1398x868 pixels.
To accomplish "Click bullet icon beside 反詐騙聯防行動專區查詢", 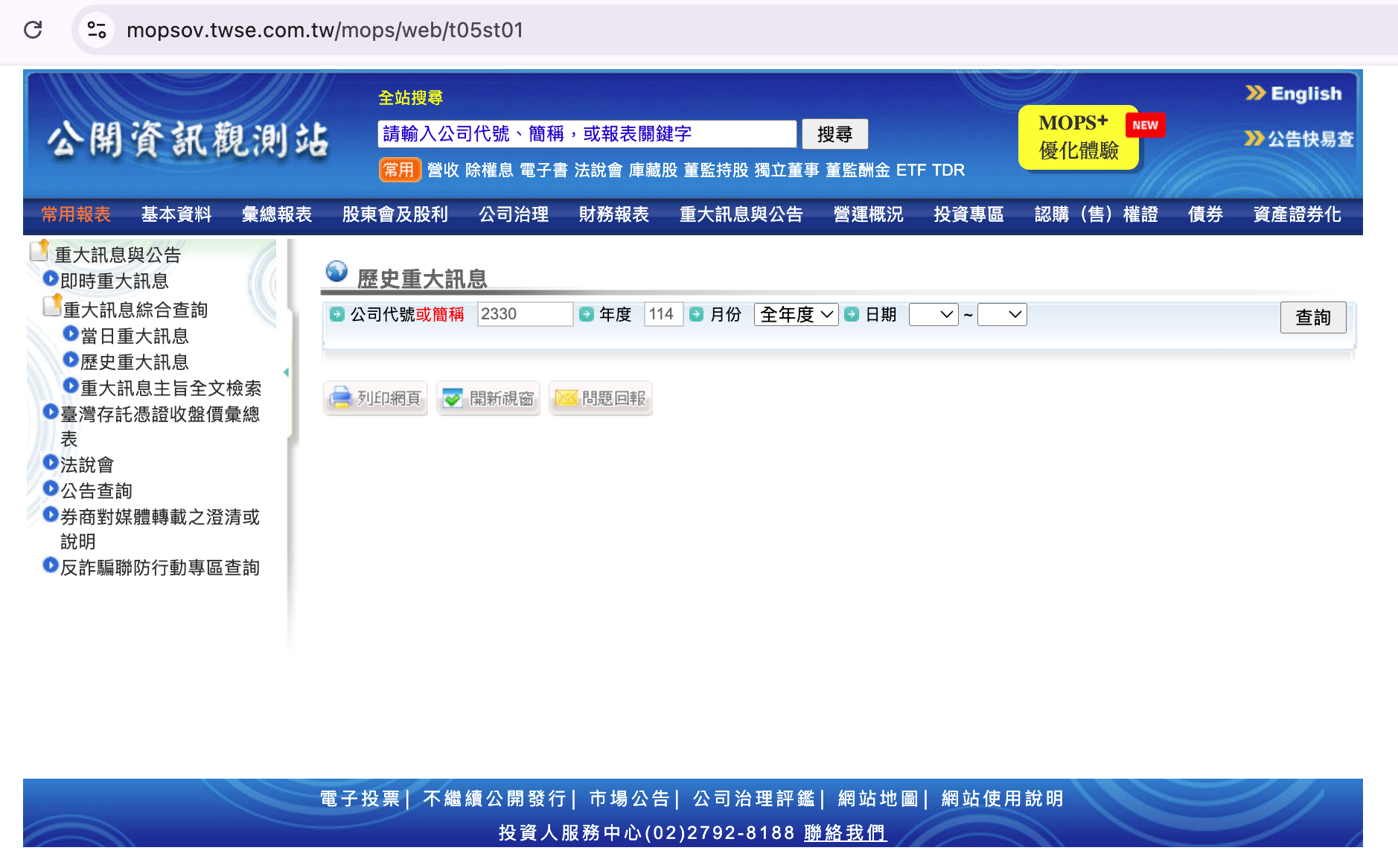I will 51,565.
